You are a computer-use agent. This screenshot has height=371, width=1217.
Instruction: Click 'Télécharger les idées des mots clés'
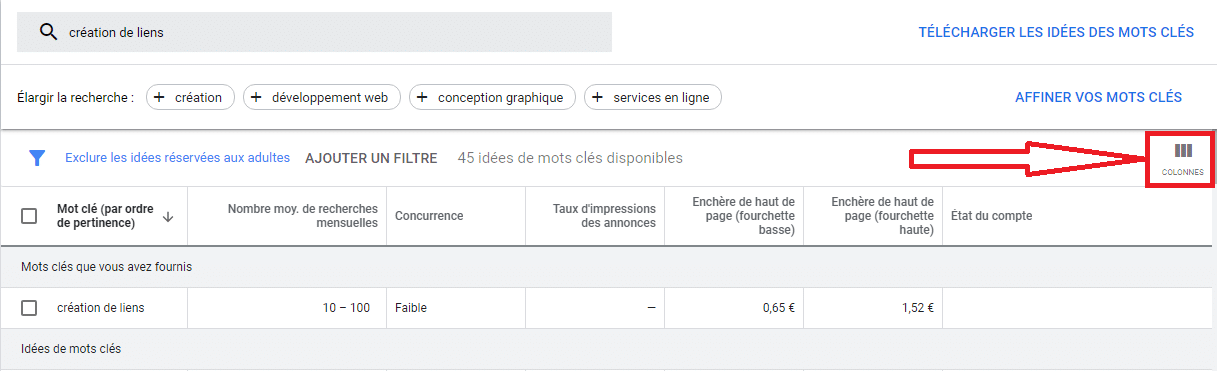pos(1056,32)
